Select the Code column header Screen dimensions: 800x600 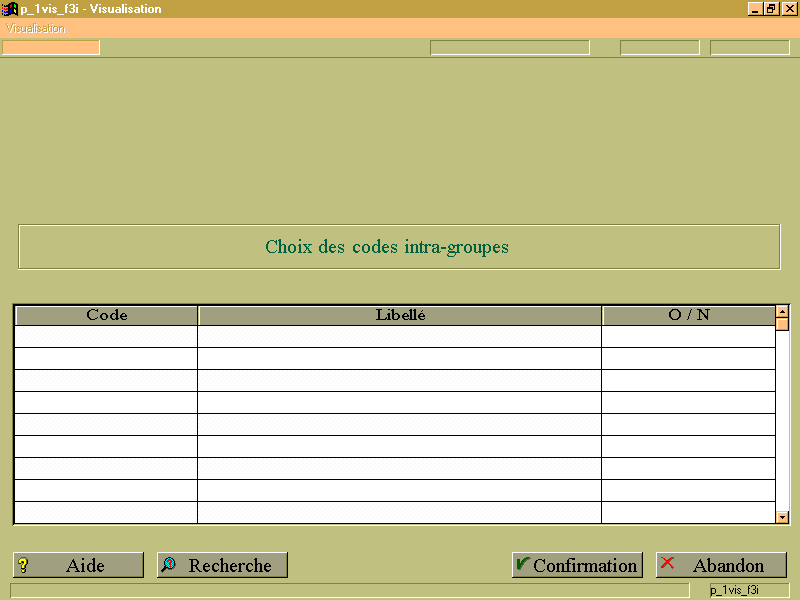(106, 315)
